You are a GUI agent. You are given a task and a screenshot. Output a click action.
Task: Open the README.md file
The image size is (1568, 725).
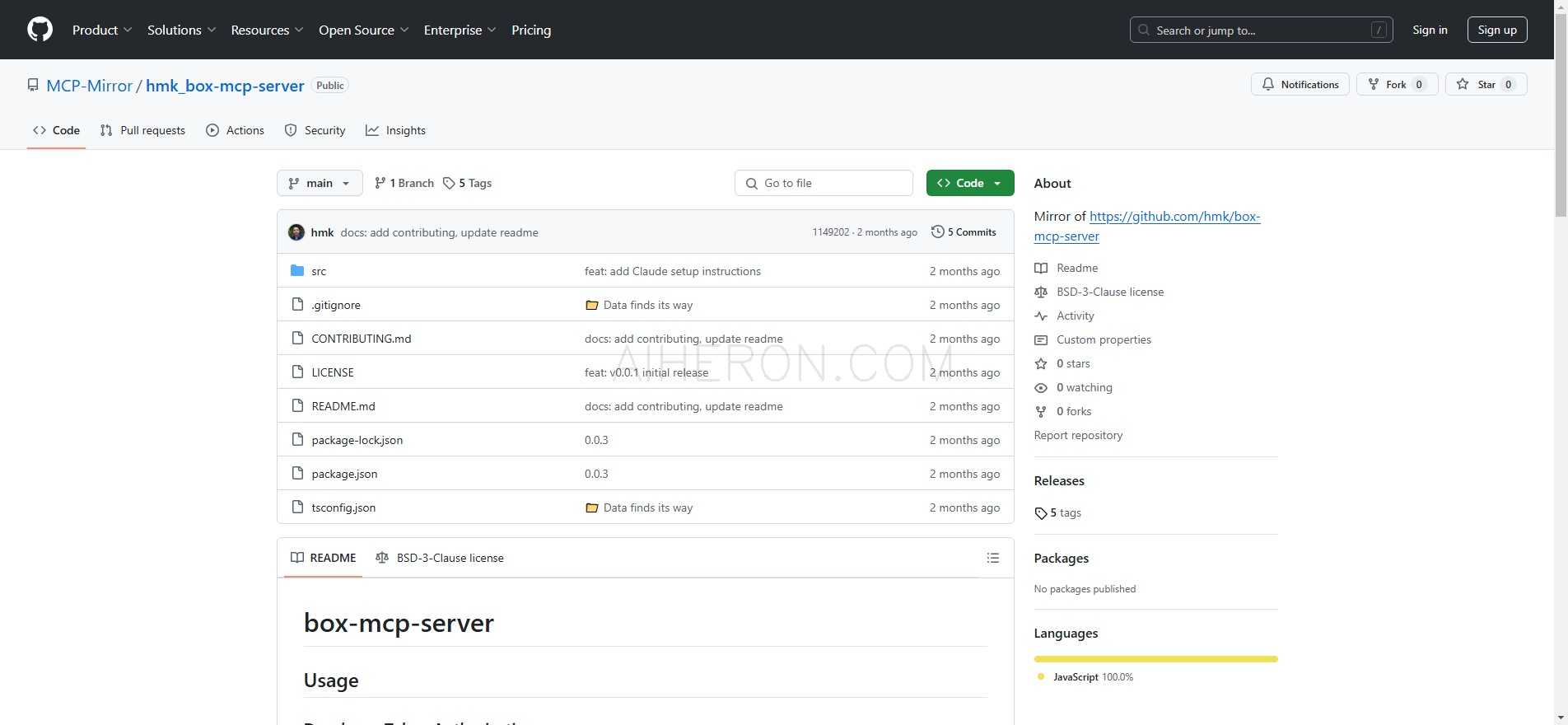[x=343, y=406]
